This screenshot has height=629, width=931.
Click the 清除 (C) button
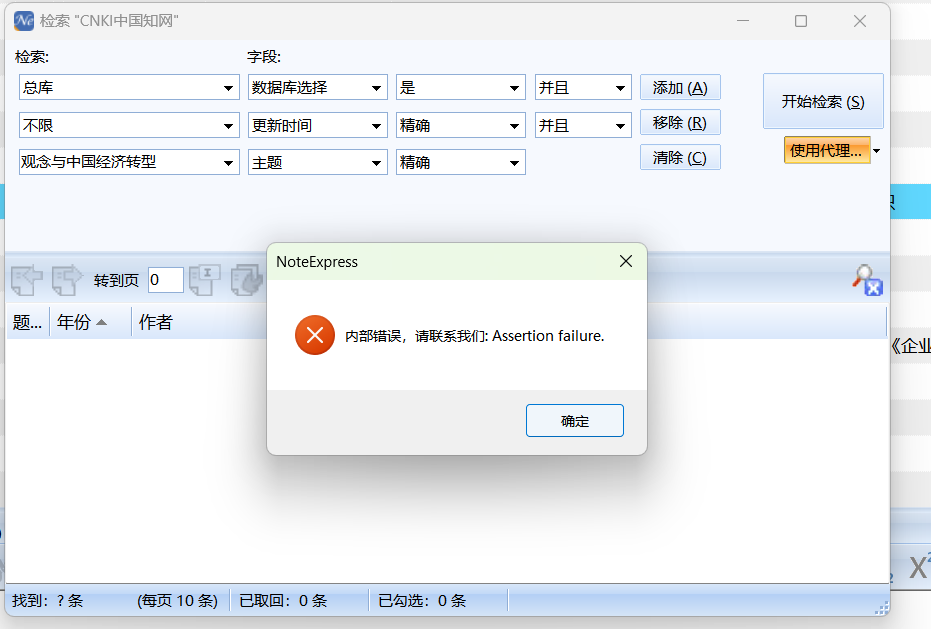click(680, 157)
